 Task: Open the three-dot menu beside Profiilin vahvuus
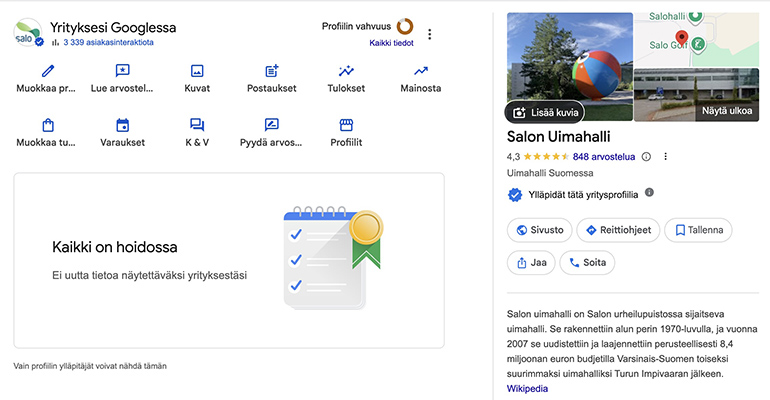430,34
